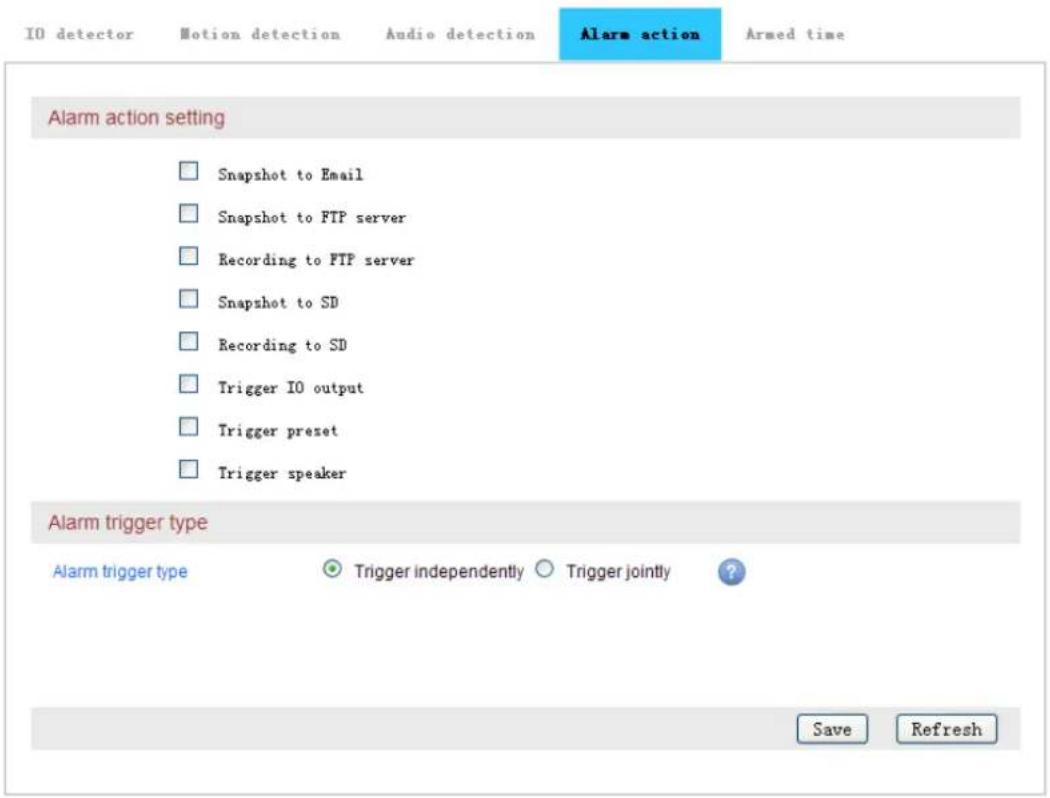Screen dimensions: 1050x798
Task: Click the Alarm action setting heading
Action: click(x=136, y=118)
